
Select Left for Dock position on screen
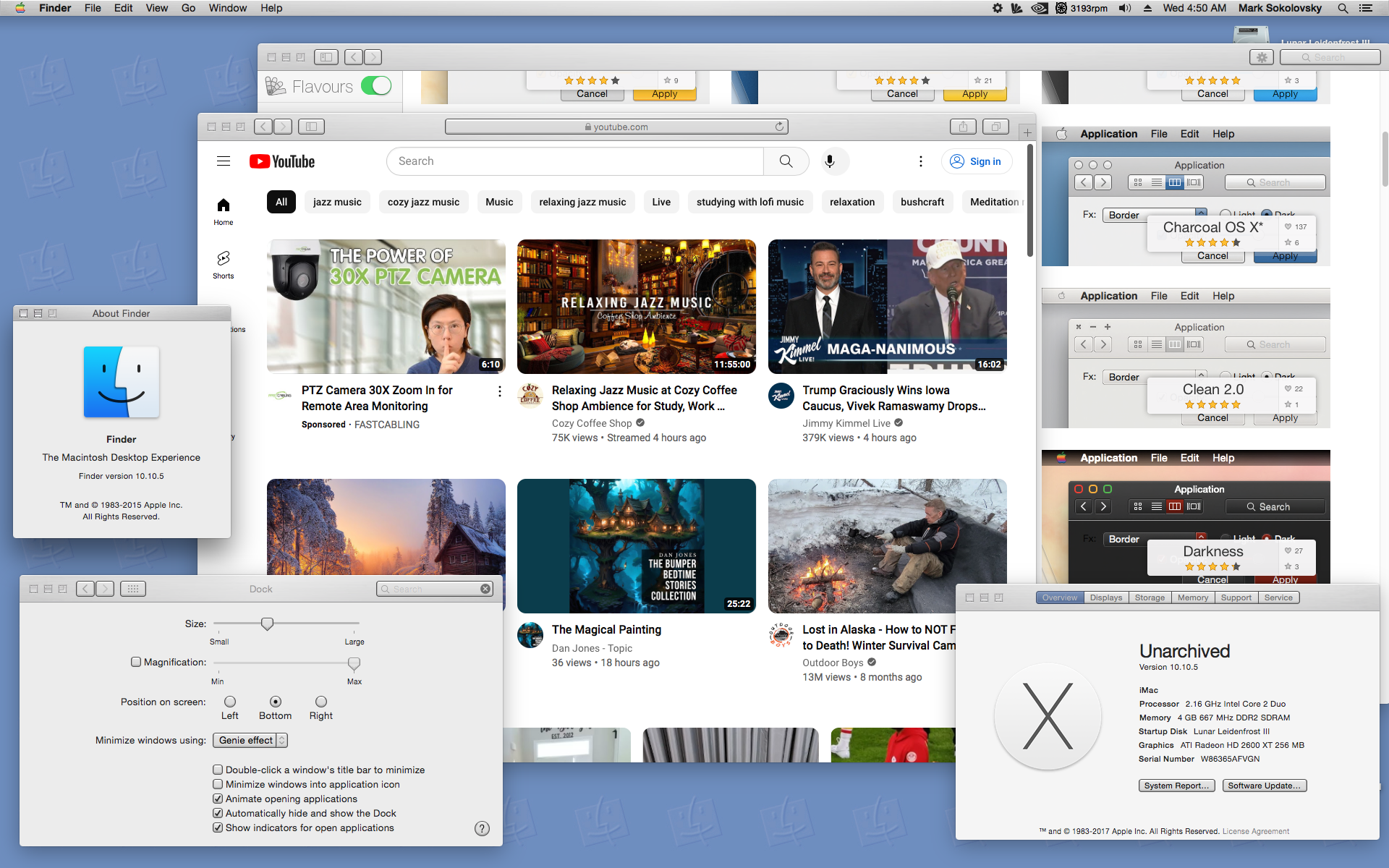230,702
